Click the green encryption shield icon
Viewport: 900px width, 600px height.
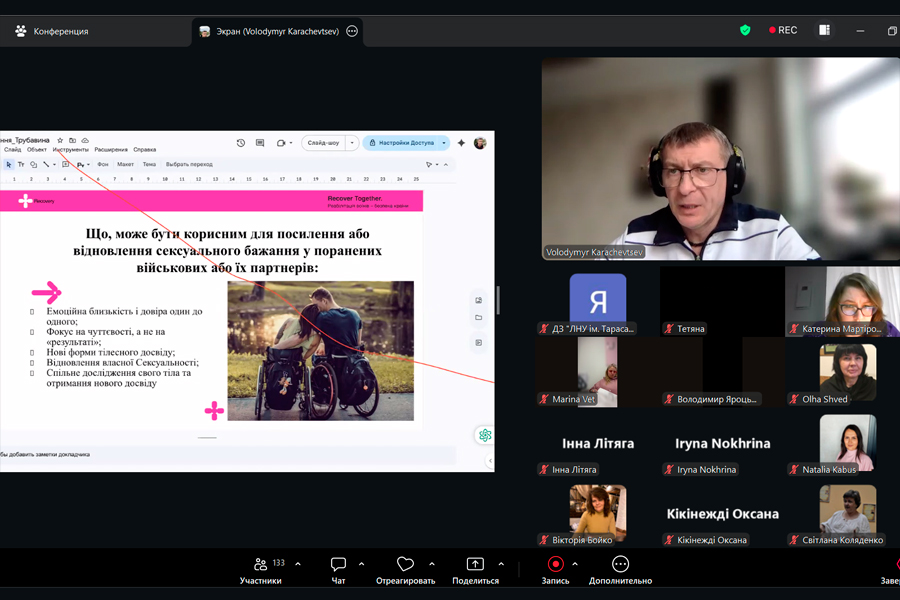(745, 30)
